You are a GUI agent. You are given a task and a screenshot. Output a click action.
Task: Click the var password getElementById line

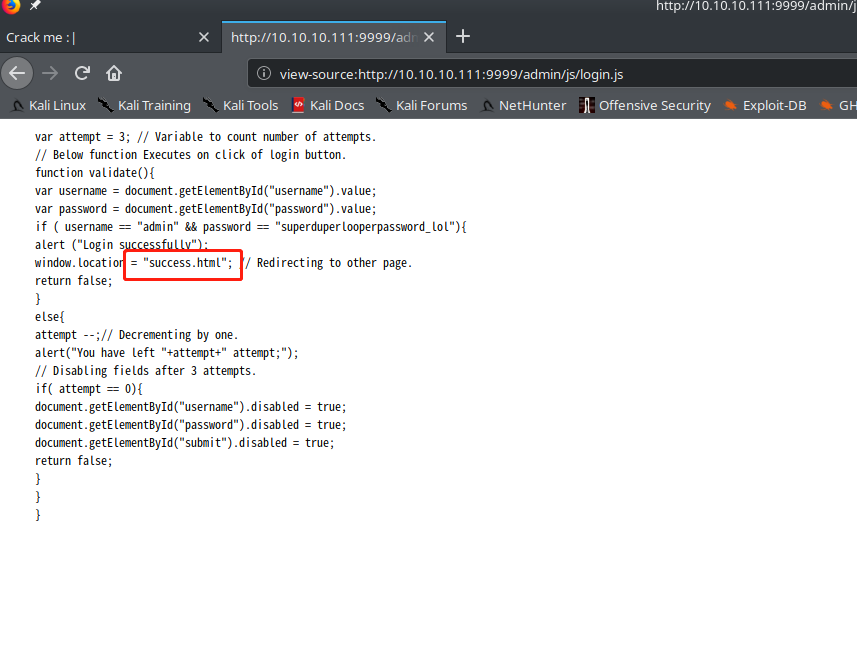coord(206,209)
